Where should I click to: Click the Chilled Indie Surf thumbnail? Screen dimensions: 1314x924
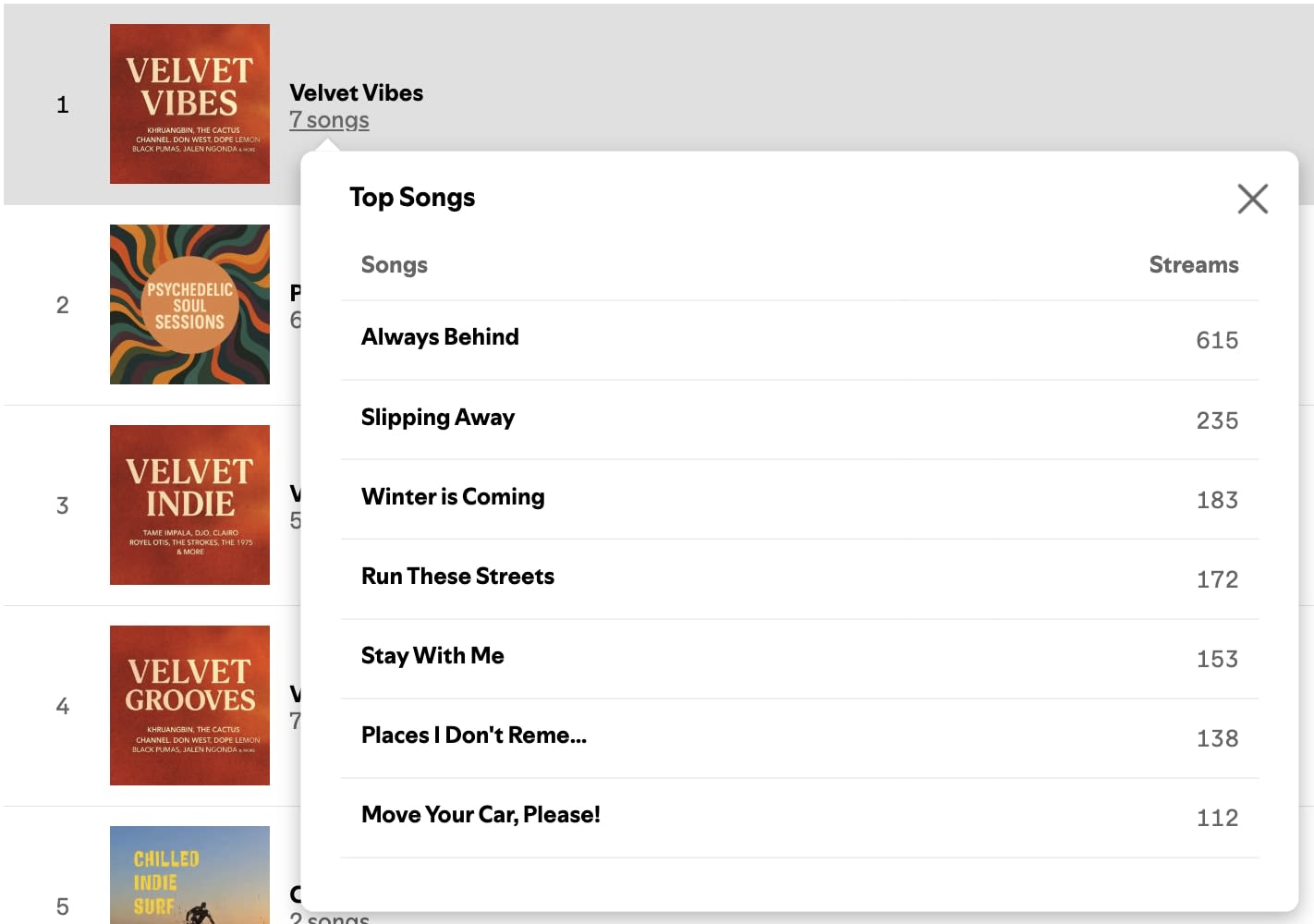tap(189, 876)
